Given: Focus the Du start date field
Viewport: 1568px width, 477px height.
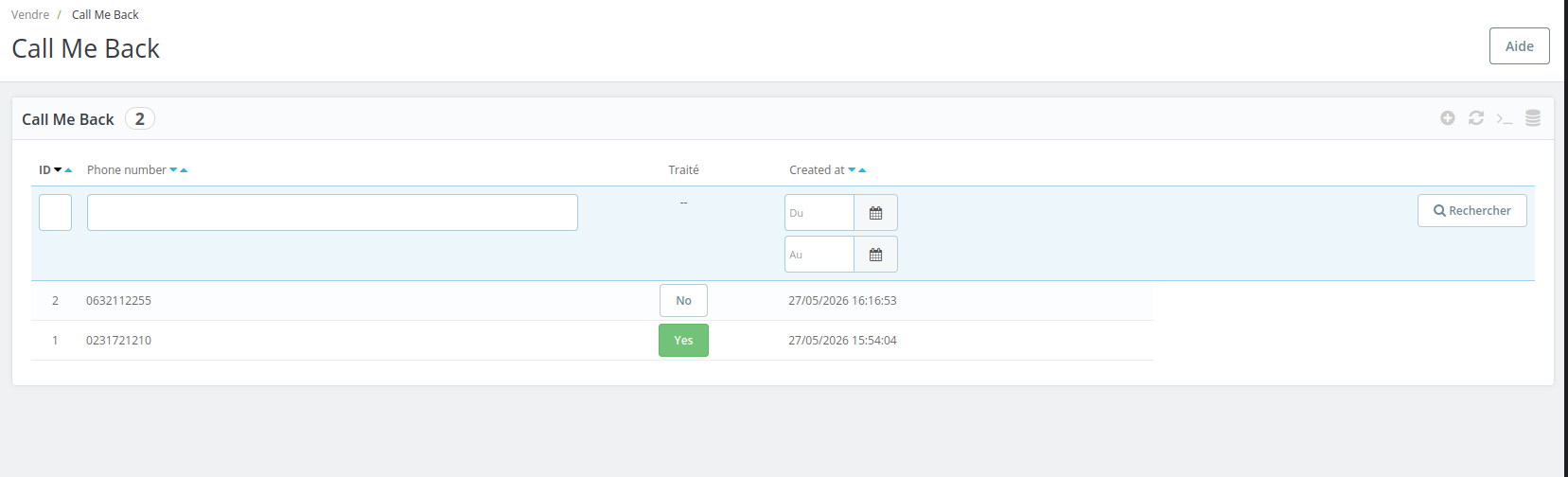Looking at the screenshot, I should [819, 213].
